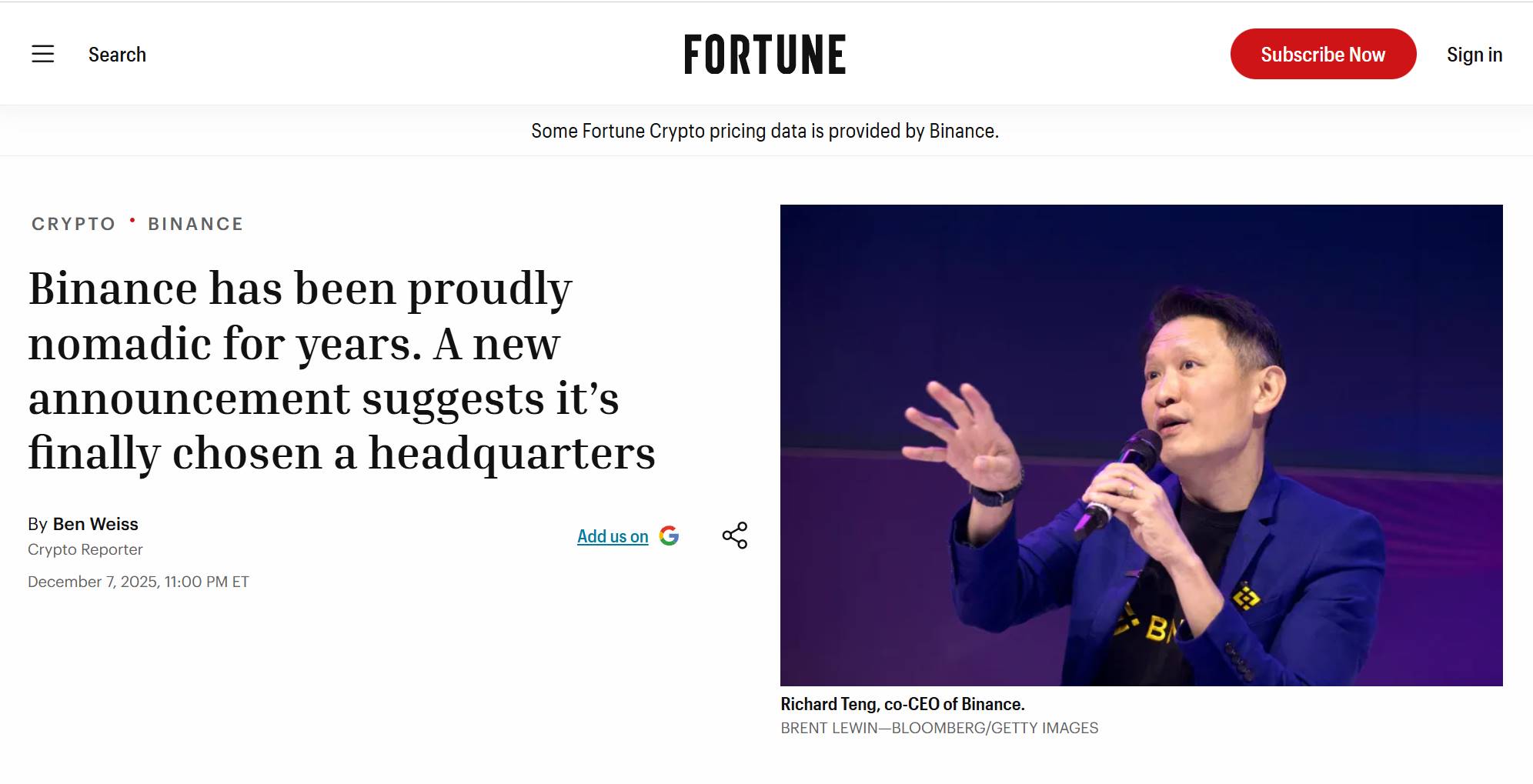Click the red dot between section tags
1533x784 pixels.
click(x=132, y=221)
